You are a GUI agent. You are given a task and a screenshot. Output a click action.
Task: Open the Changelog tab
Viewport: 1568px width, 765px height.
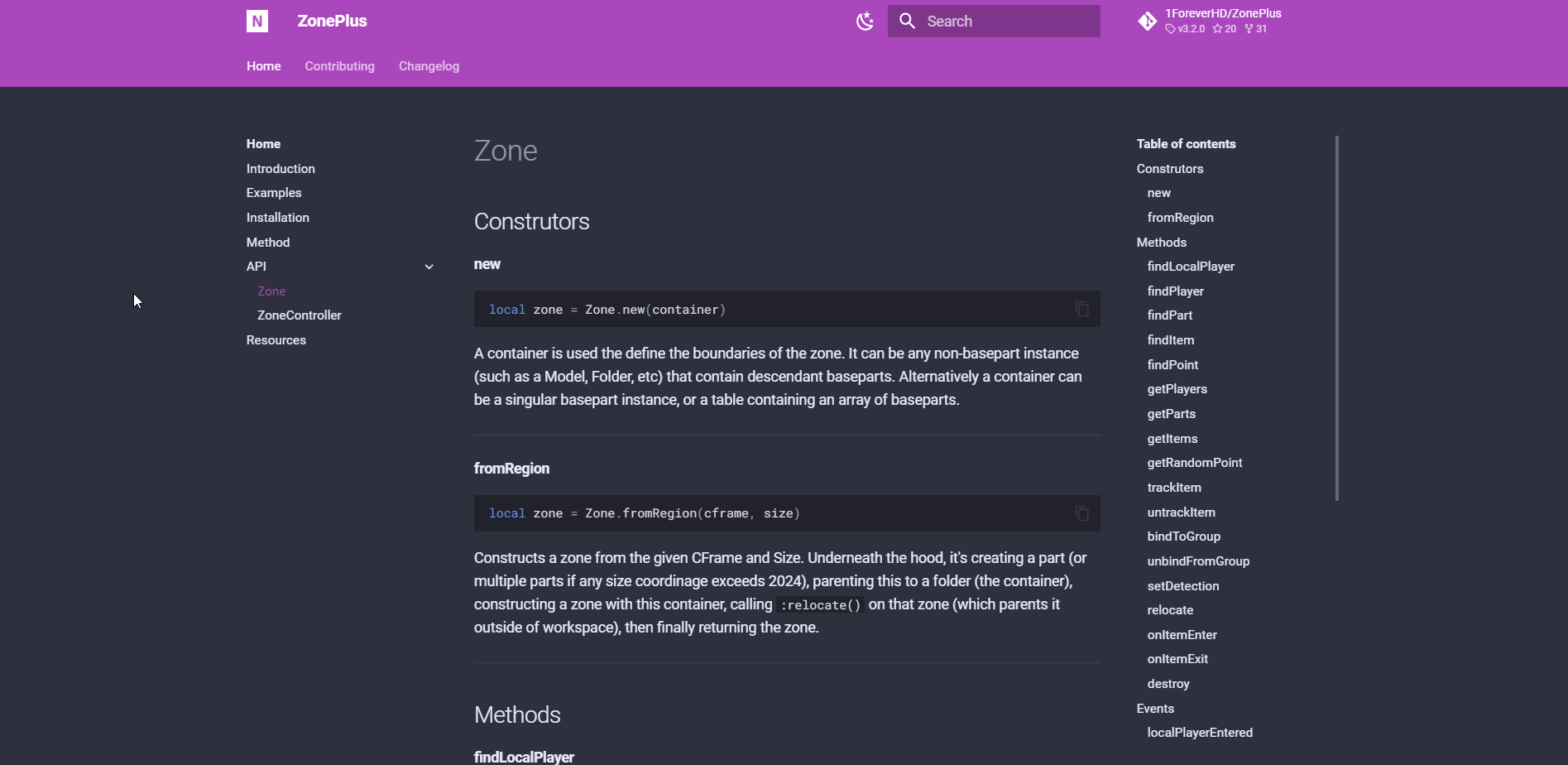(429, 66)
